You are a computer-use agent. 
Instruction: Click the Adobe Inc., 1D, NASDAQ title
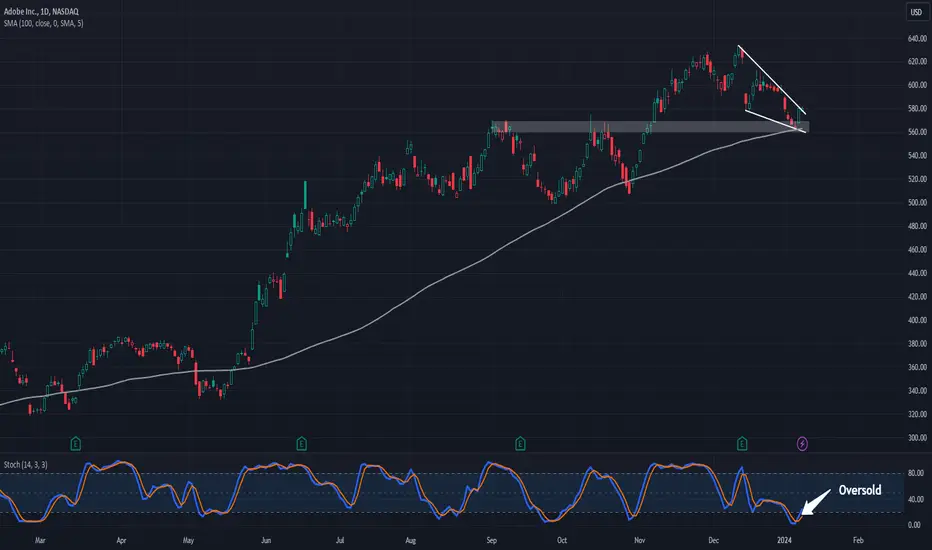[x=41, y=11]
